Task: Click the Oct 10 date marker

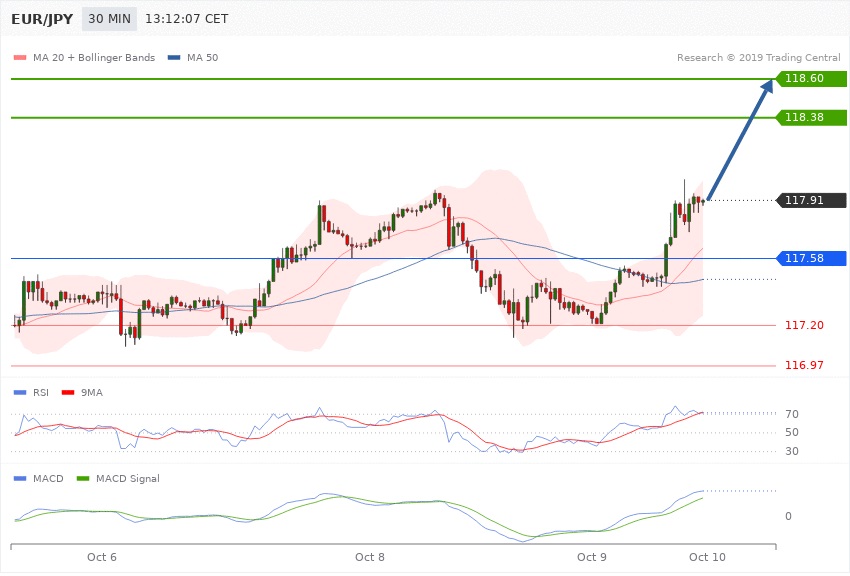Action: [x=706, y=556]
